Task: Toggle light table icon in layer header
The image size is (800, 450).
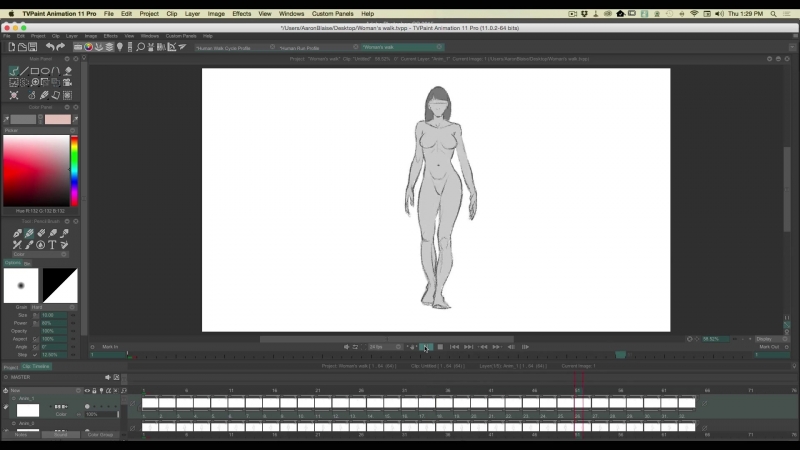Action: [x=101, y=391]
